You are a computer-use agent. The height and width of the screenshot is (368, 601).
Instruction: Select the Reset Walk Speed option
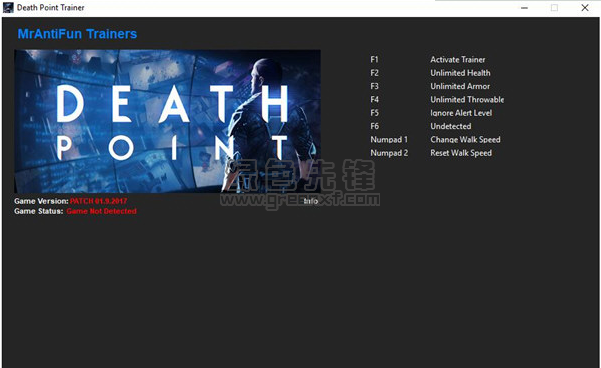coord(461,153)
